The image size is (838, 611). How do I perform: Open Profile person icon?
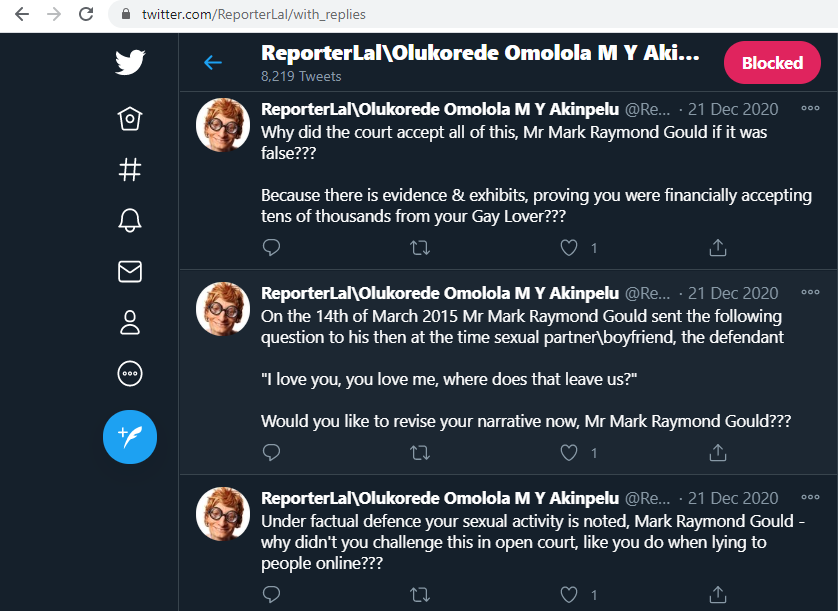130,322
